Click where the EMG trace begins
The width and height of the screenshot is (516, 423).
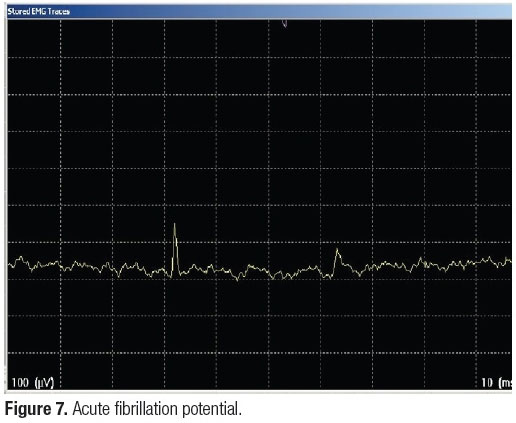pyautogui.click(x=9, y=266)
